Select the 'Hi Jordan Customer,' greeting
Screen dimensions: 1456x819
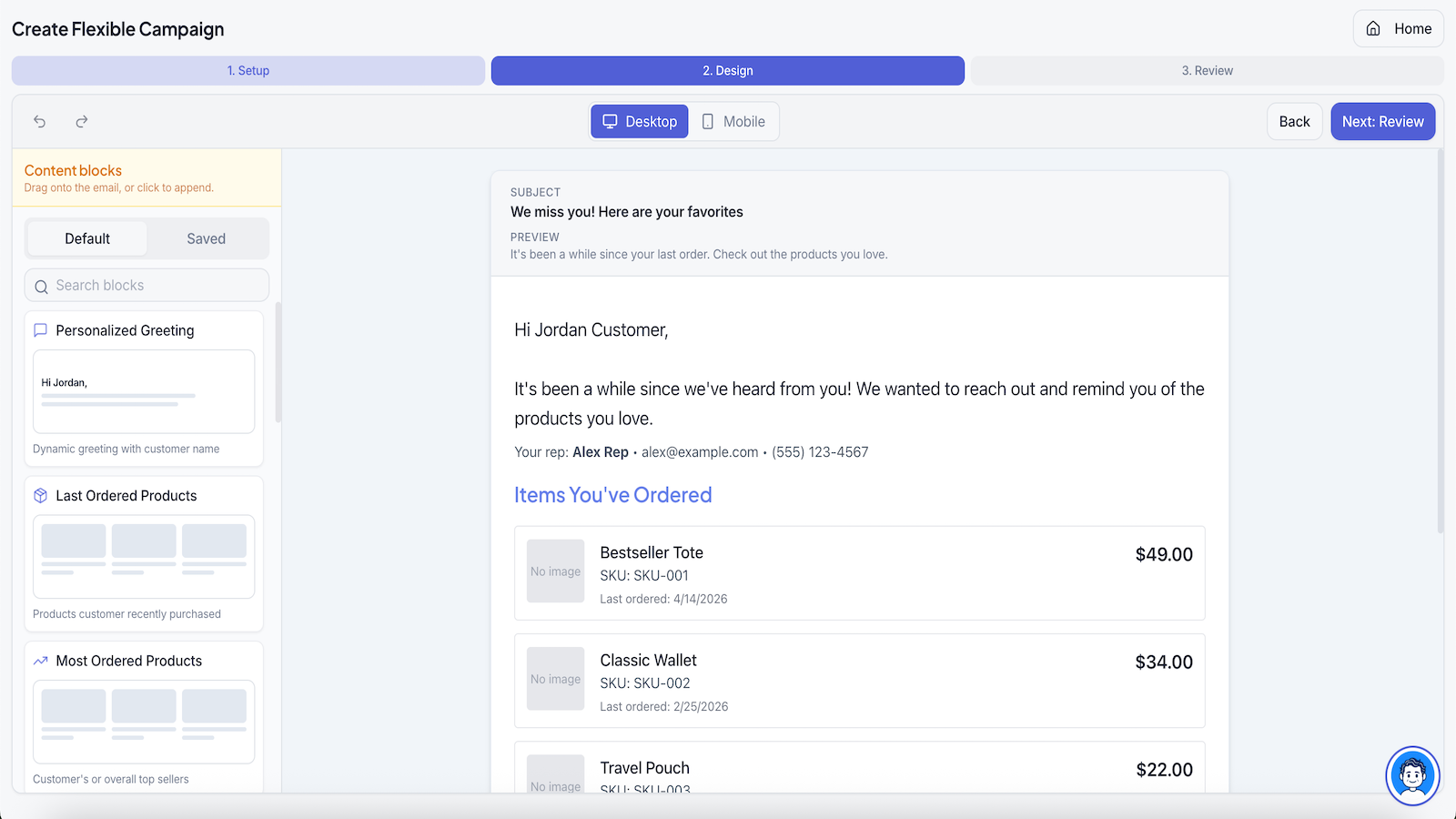[591, 330]
